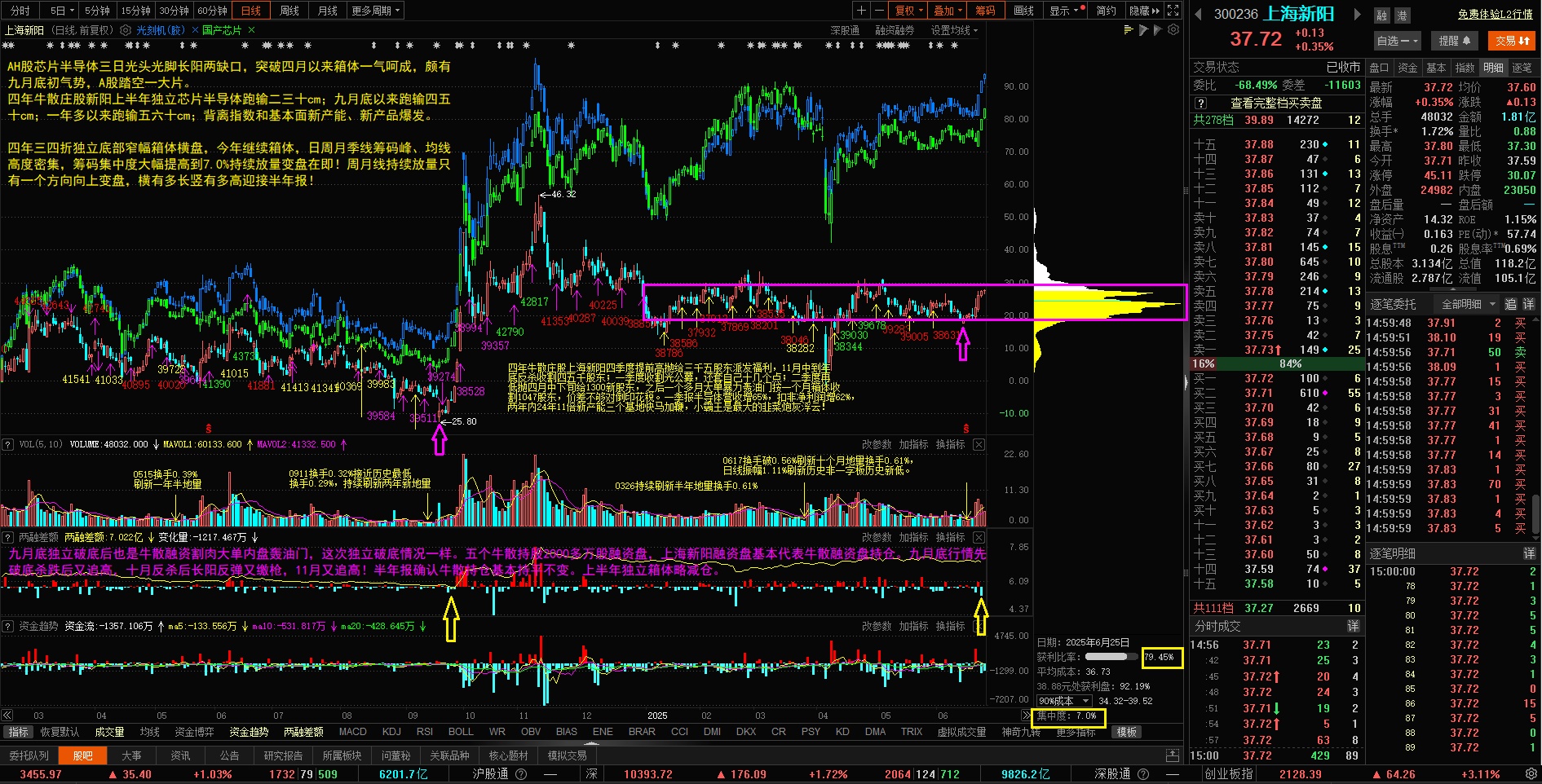Close the VOL indicator panel
1542x784 pixels.
(979, 444)
